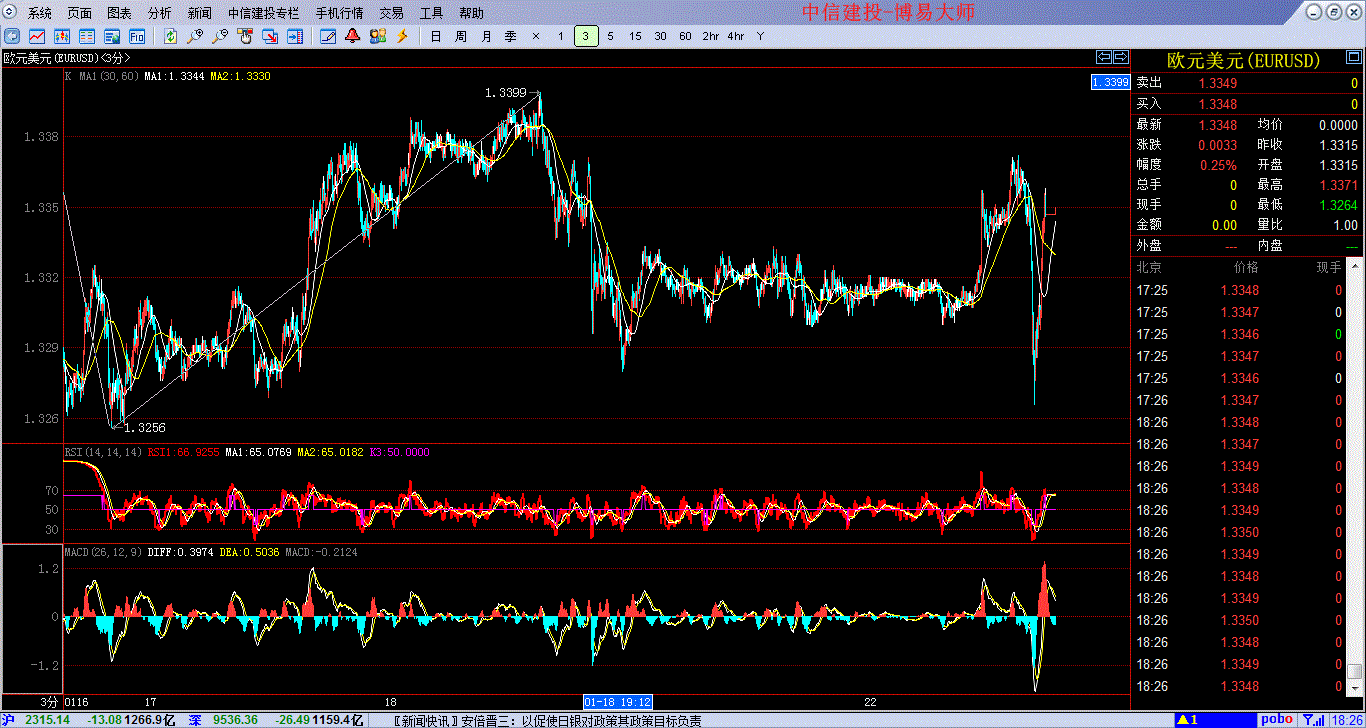Image resolution: width=1366 pixels, height=728 pixels.
Task: Click the 新闻快讯 news ticker headline
Action: pos(550,720)
